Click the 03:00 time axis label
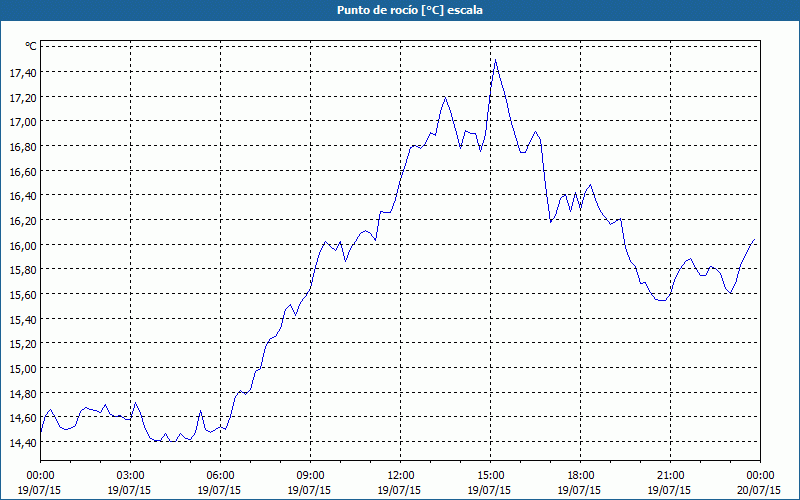This screenshot has height=500, width=800. (x=131, y=476)
